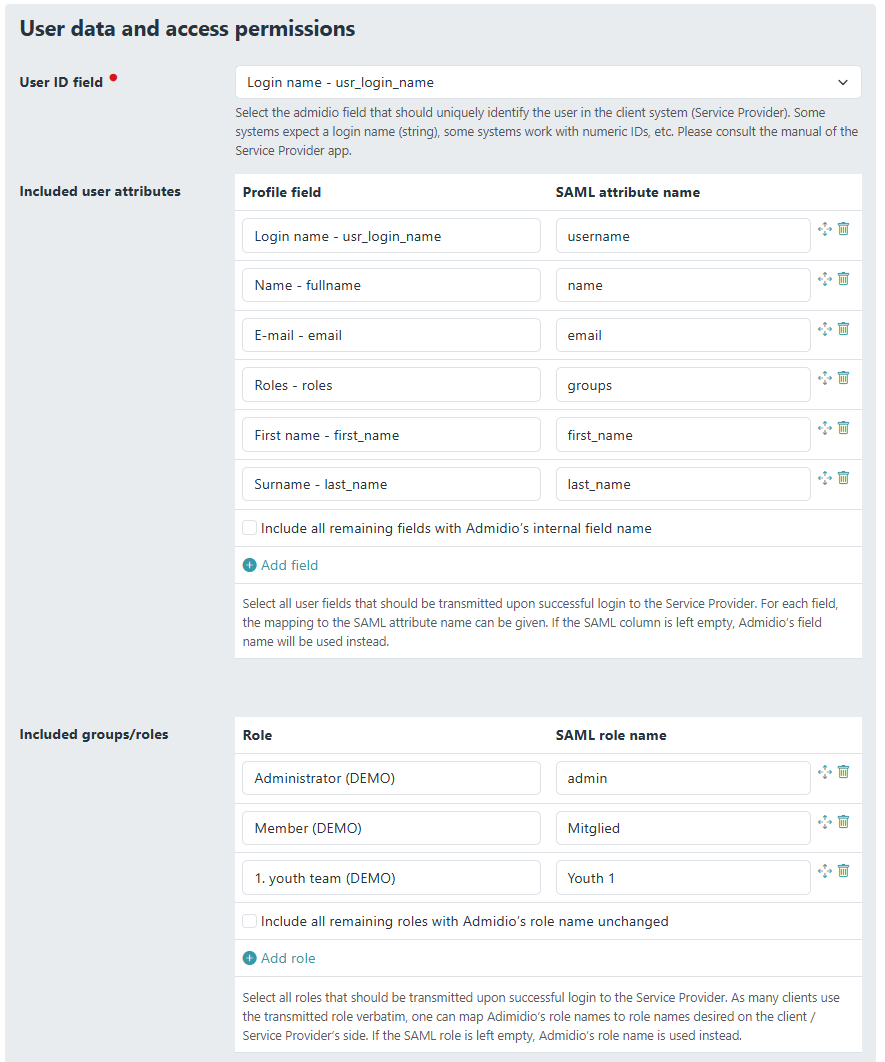This screenshot has height=1062, width=885.
Task: Delete the Administrator (DEMO) role mapping
Action: (x=843, y=771)
